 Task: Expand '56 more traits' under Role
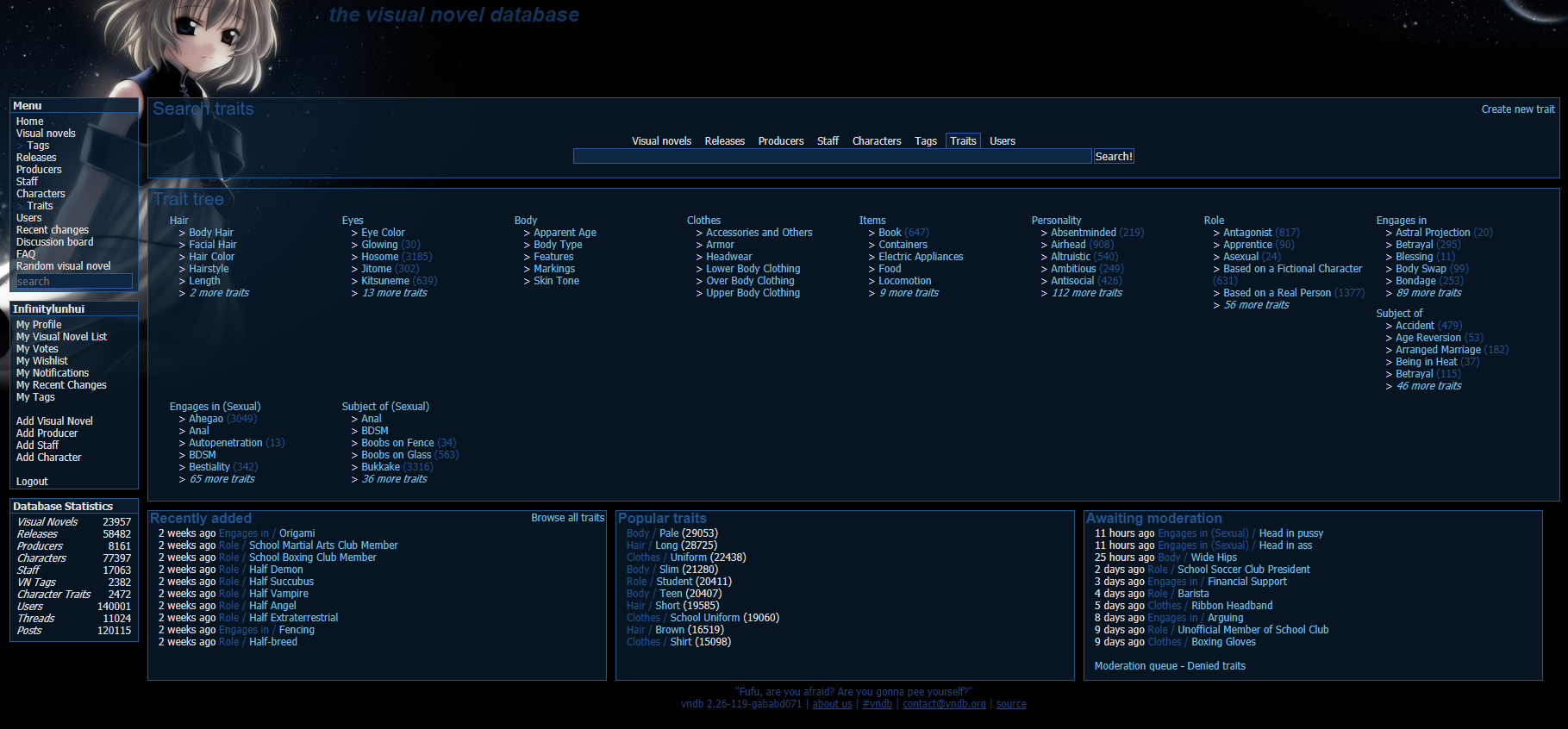(x=1256, y=305)
